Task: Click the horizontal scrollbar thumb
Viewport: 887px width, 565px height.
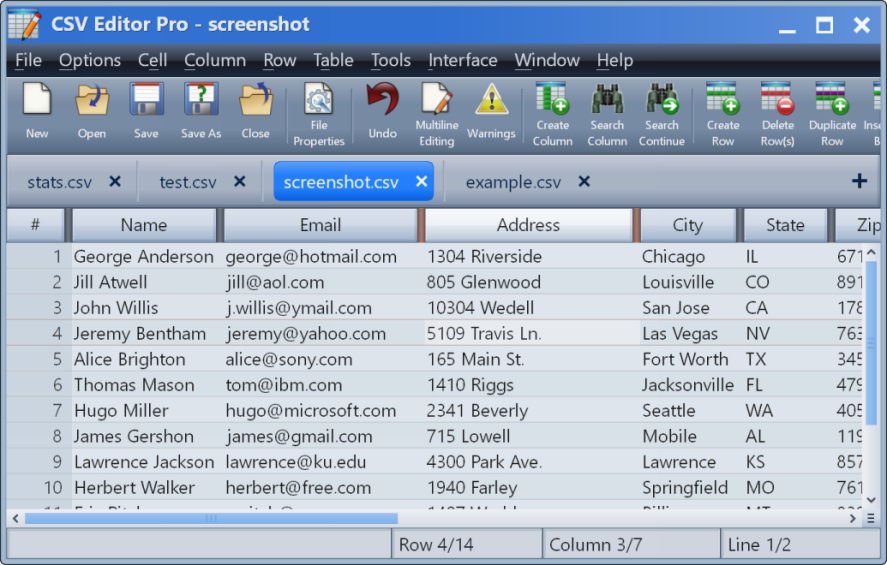Action: pos(211,518)
